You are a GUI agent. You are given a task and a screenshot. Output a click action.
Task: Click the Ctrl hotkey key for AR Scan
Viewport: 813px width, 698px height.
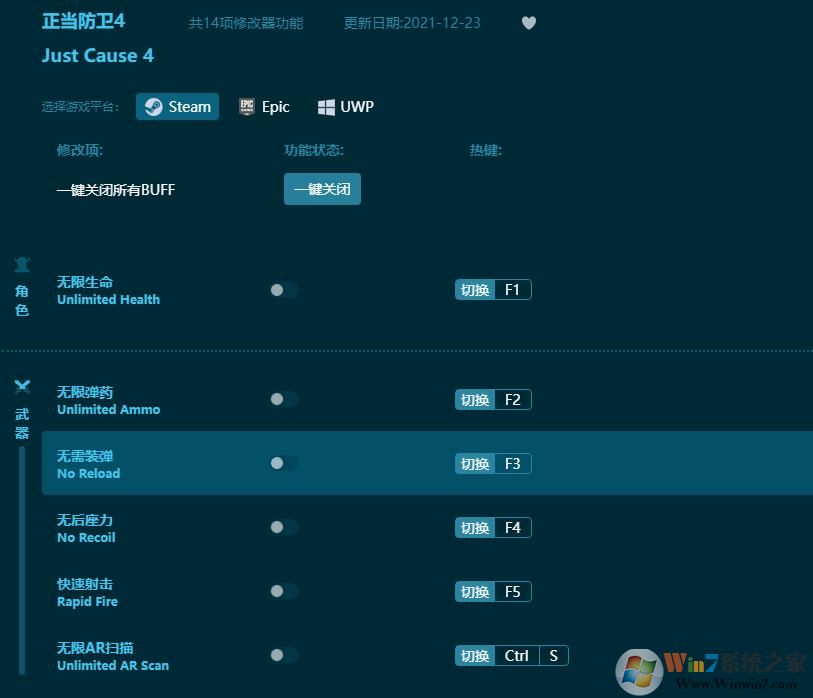516,656
